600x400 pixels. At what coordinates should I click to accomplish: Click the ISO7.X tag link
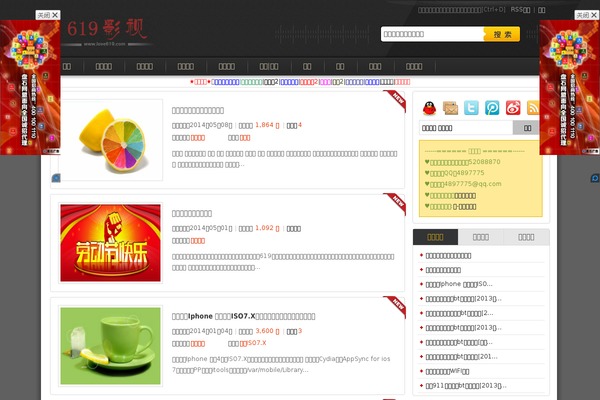(253, 343)
